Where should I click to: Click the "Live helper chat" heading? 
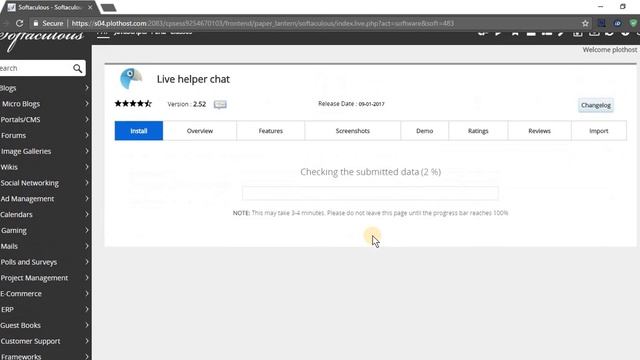[193, 79]
